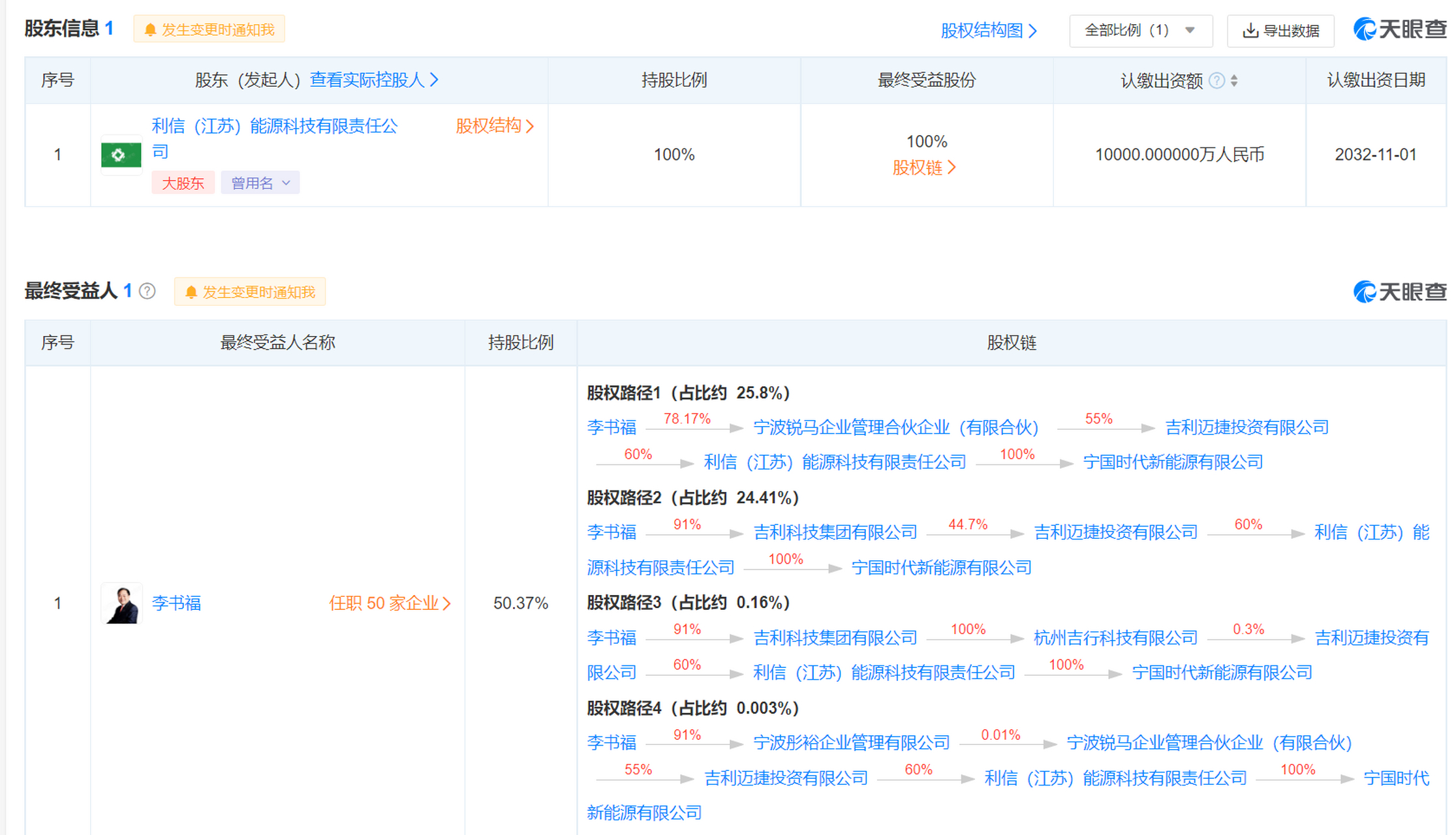The width and height of the screenshot is (1456, 835).
Task: Click 李书福 in 股权路径4
Action: pyautogui.click(x=612, y=743)
